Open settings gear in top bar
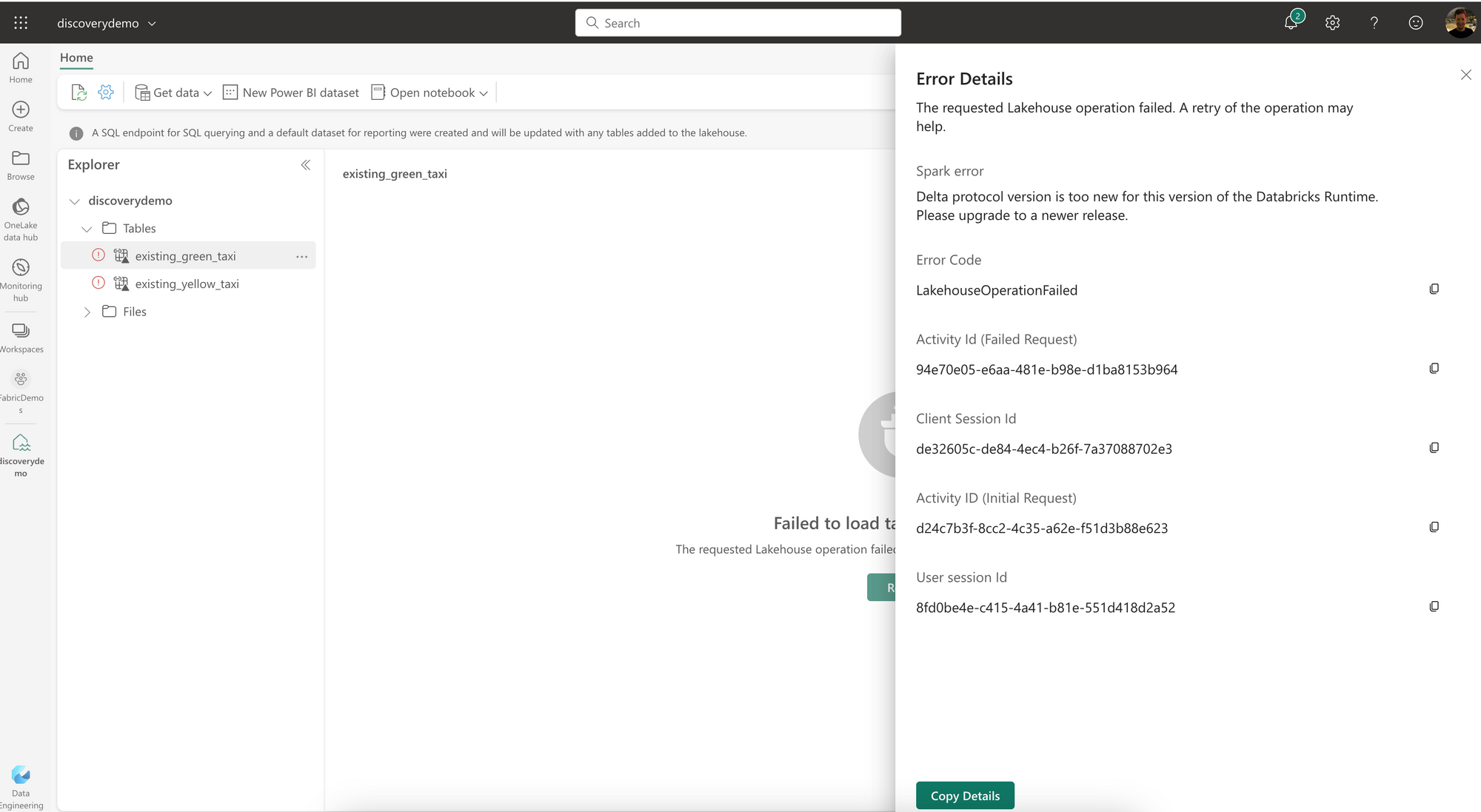Image resolution: width=1481 pixels, height=812 pixels. point(1332,23)
